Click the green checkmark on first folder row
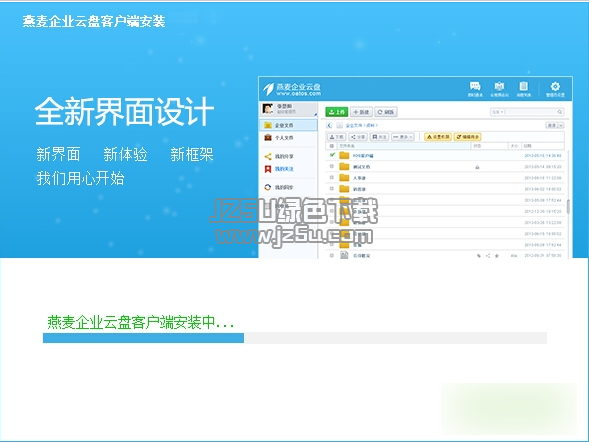Image resolution: width=589 pixels, height=443 pixels. tap(332, 155)
